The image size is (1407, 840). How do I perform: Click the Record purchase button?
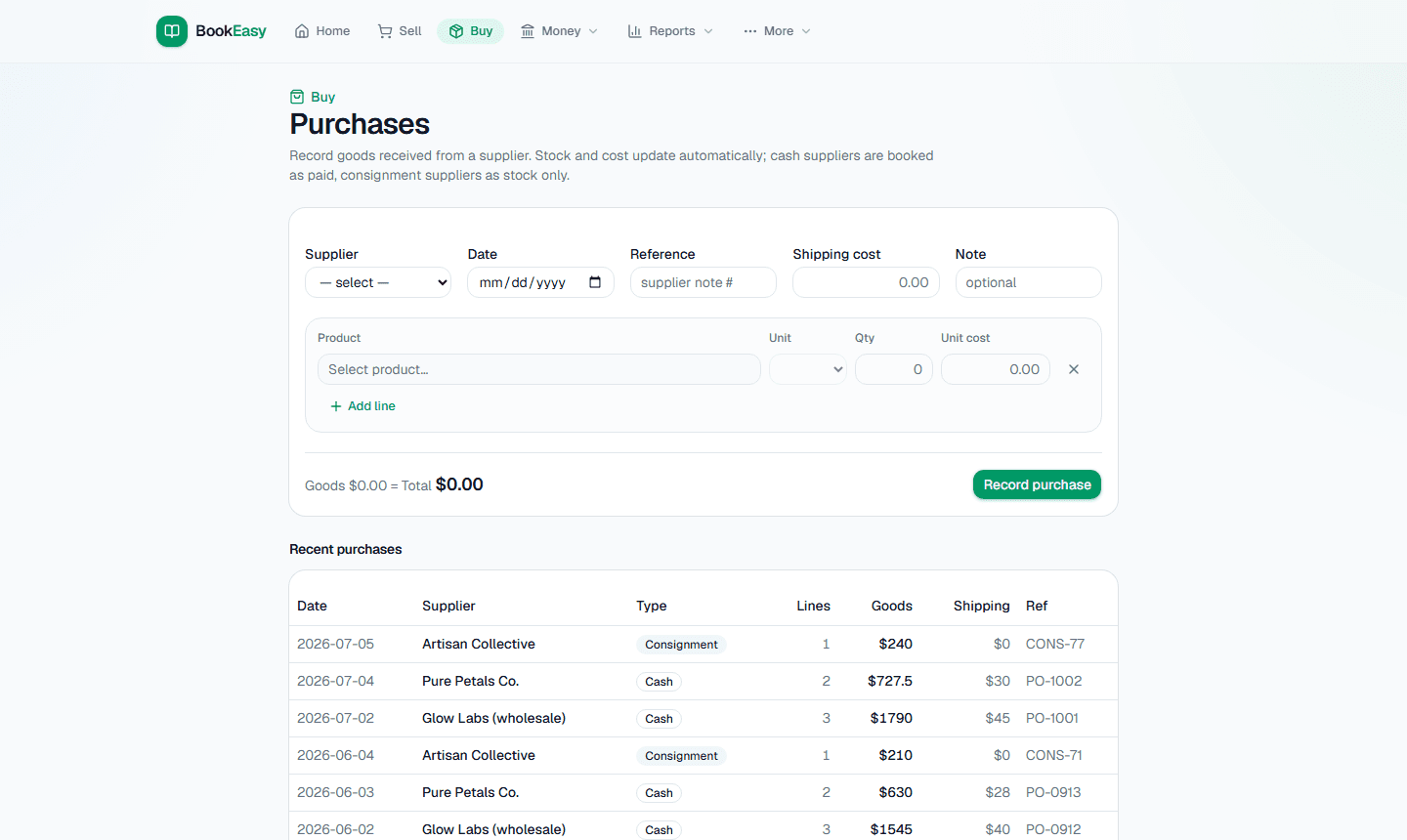[x=1037, y=484]
